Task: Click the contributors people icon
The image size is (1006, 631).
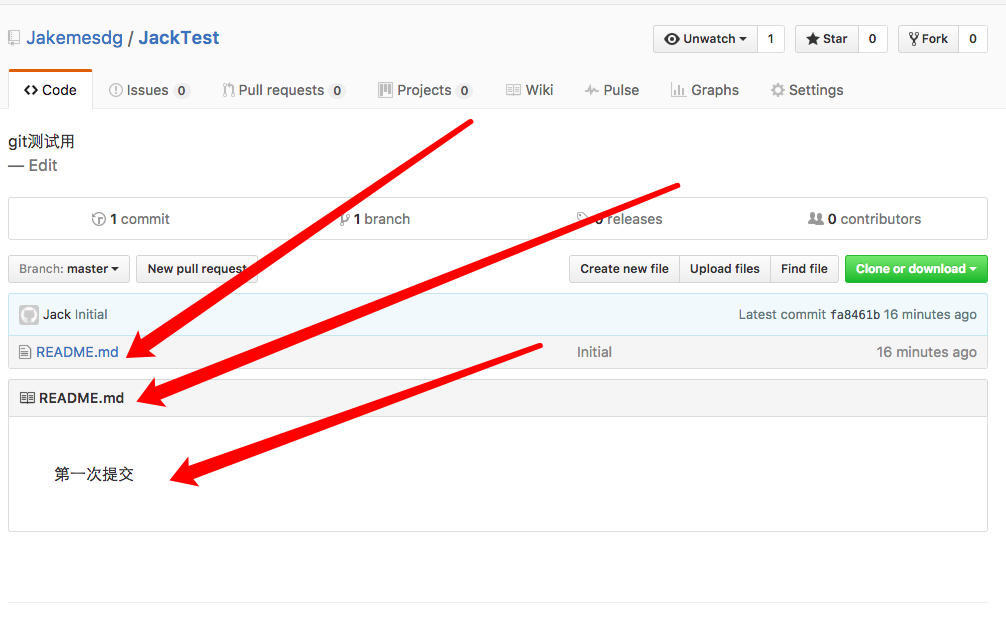Action: point(815,219)
